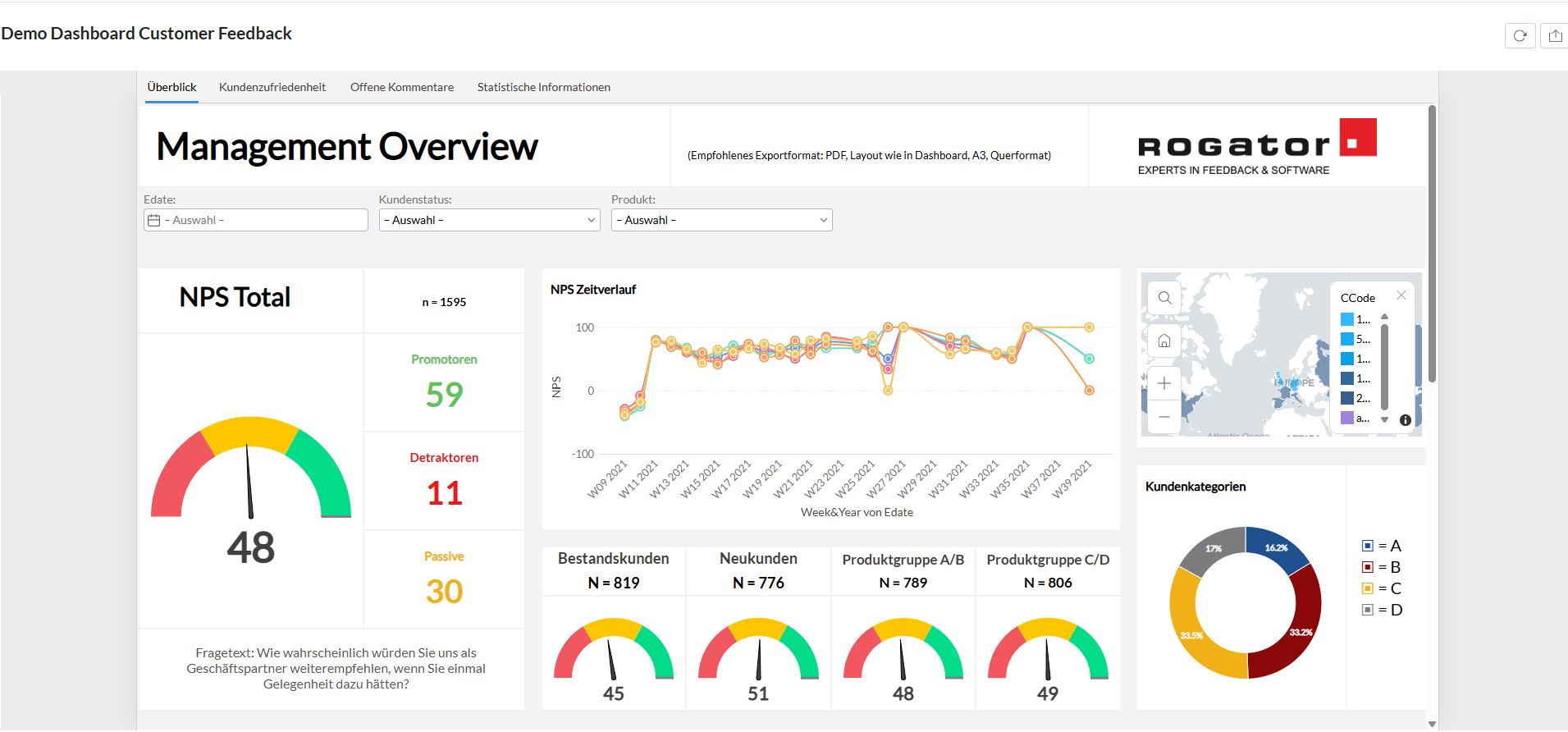
Task: Open the Offene Kommentare tab
Action: (402, 87)
